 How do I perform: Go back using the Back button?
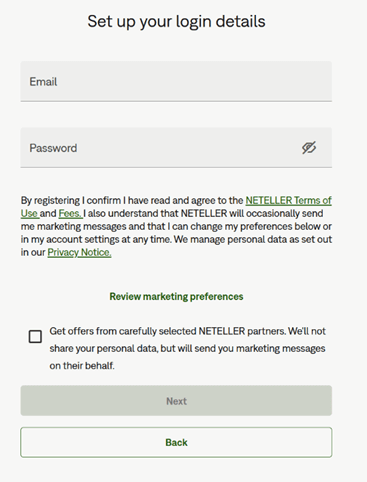[x=176, y=442]
